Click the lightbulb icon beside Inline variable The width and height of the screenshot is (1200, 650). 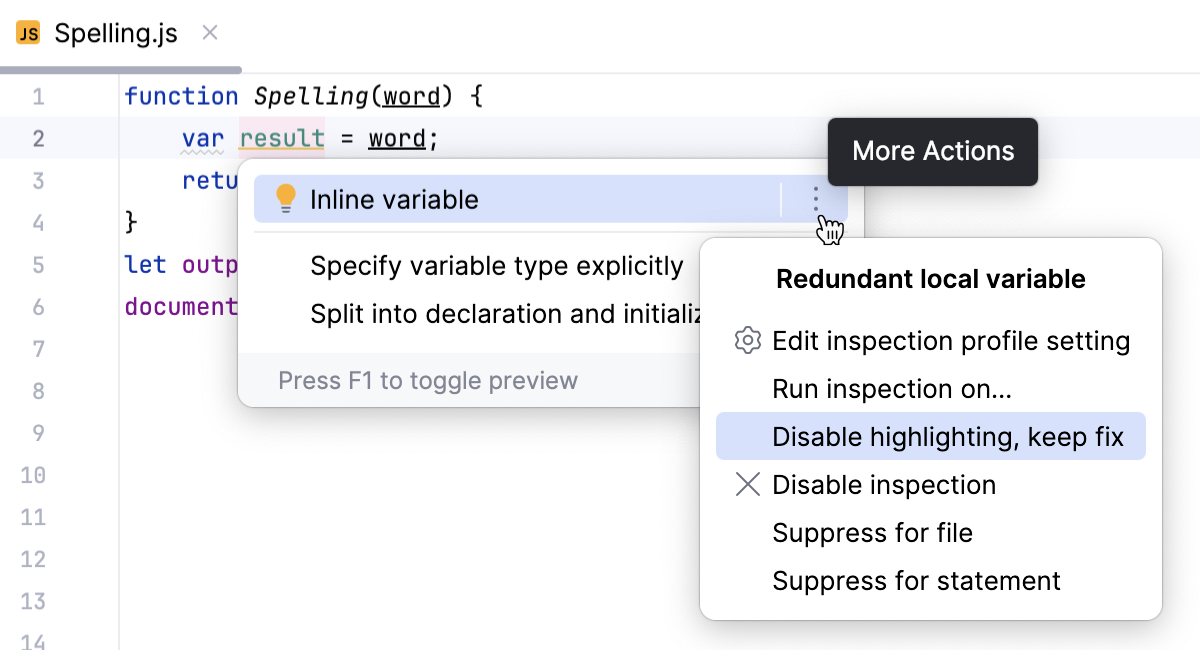286,198
